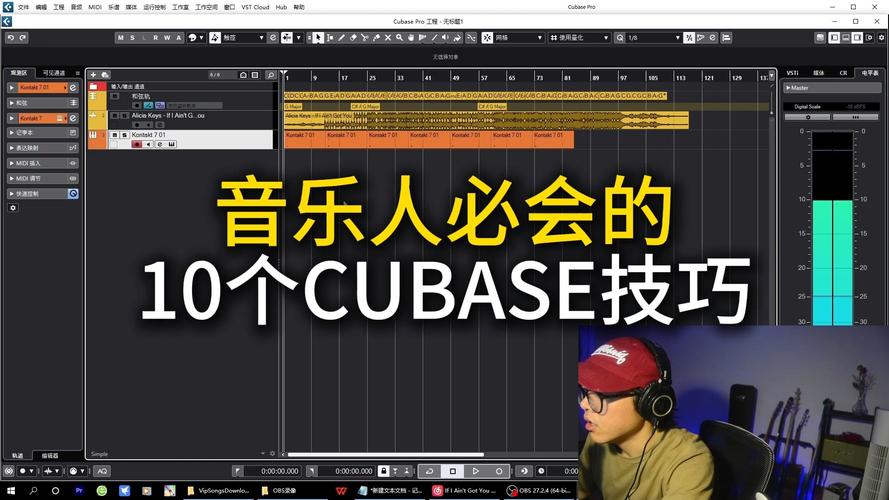Image resolution: width=889 pixels, height=500 pixels.
Task: Click the Stop button in transport bar
Action: pos(452,471)
